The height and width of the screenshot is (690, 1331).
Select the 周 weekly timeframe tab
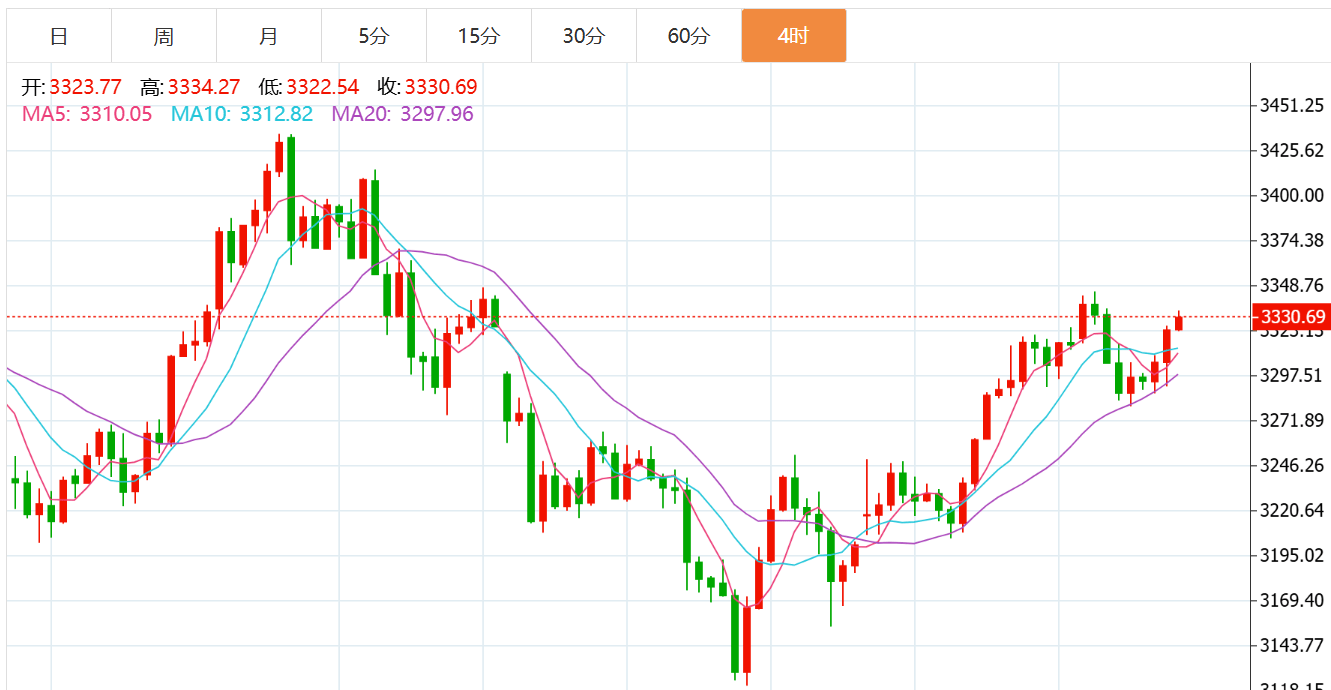point(164,37)
